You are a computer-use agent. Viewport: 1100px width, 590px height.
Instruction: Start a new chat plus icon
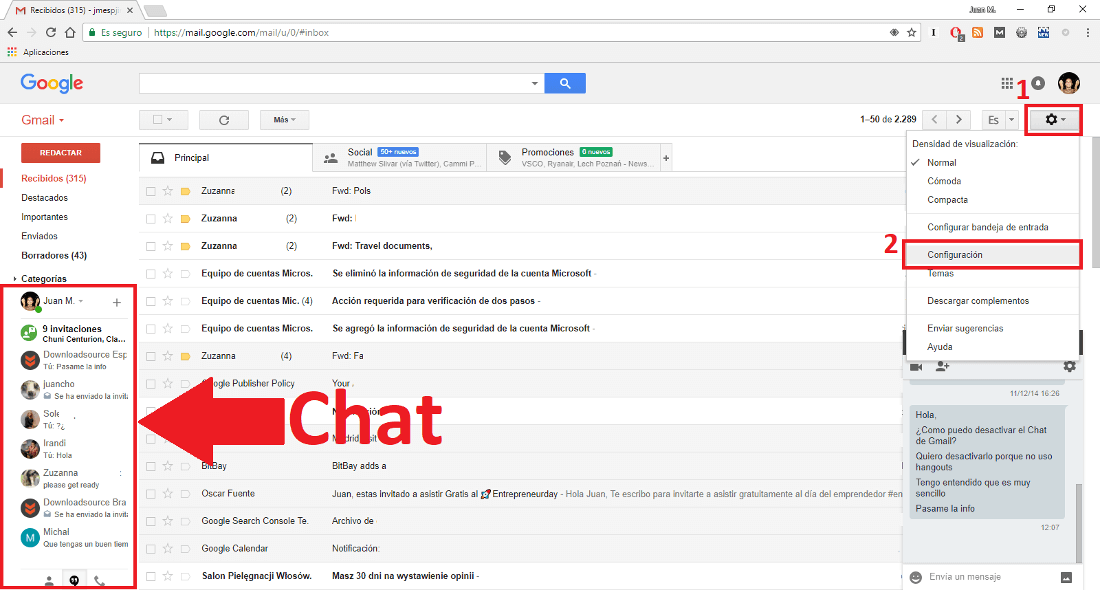point(116,302)
